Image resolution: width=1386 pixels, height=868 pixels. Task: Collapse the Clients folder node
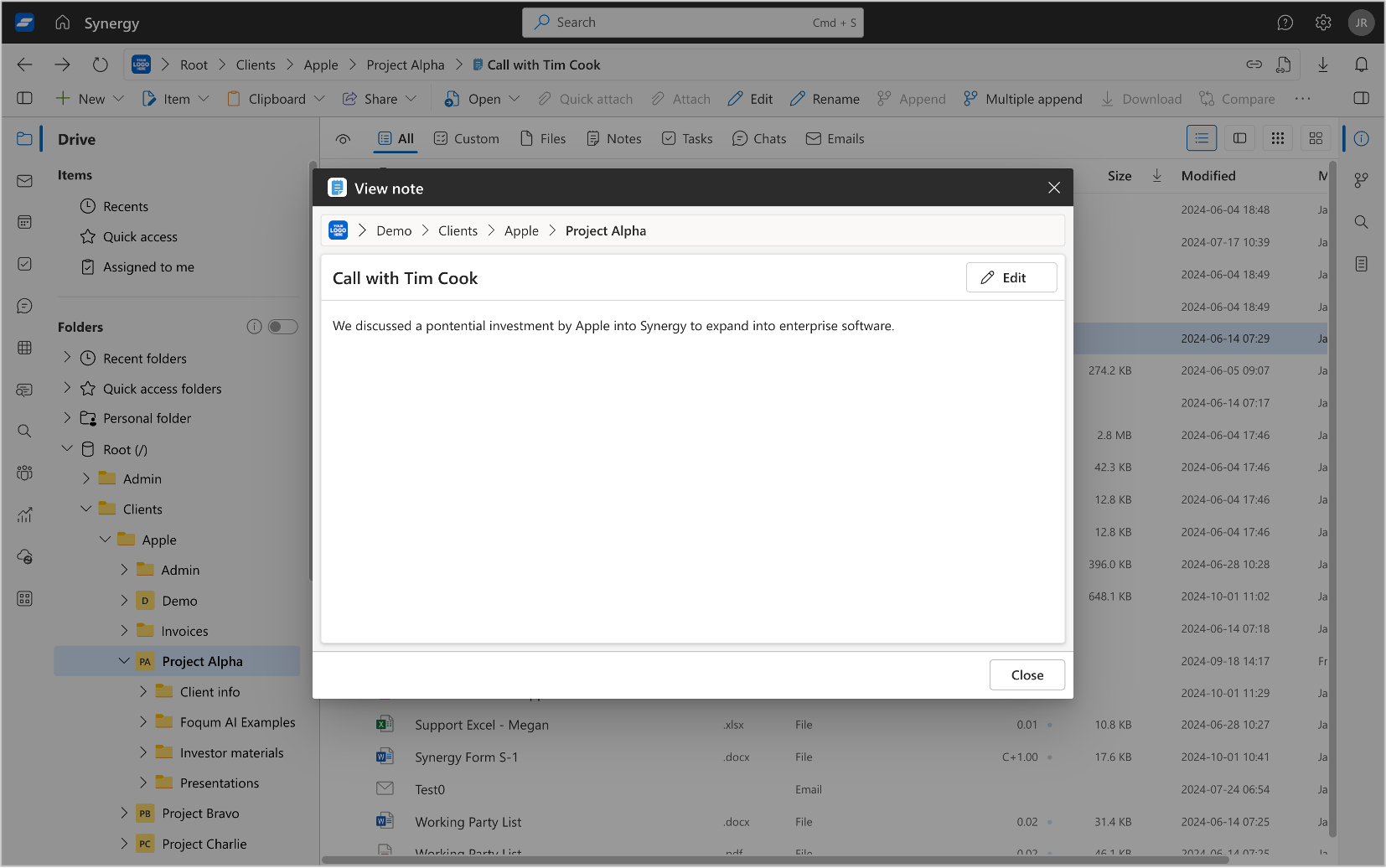[x=86, y=509]
